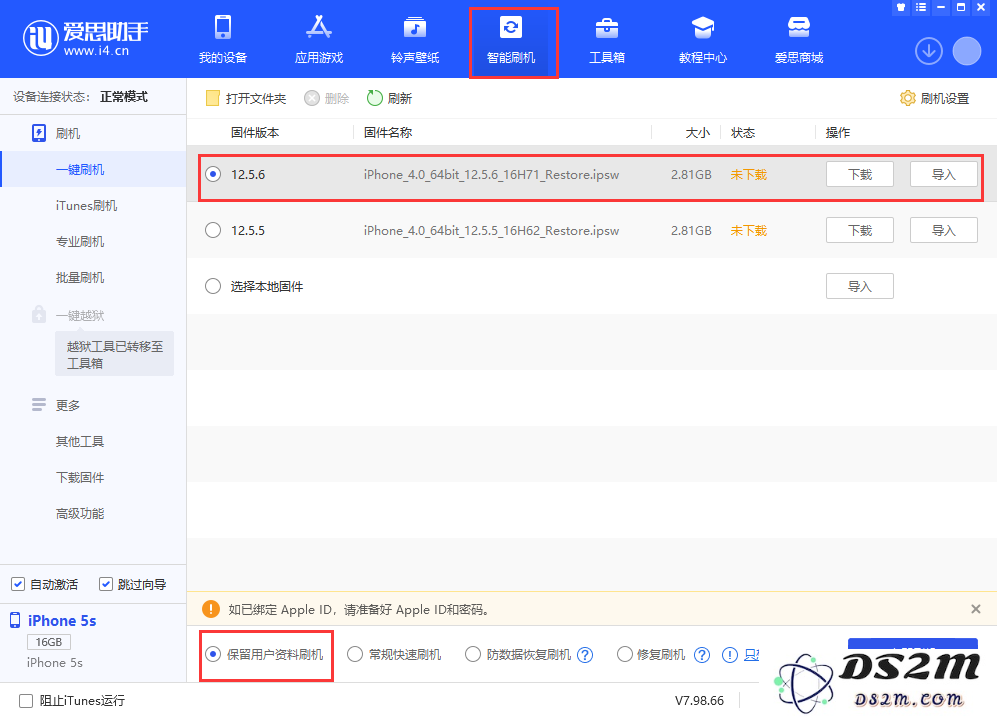Image resolution: width=997 pixels, height=717 pixels.
Task: Click 打开文件夹 folder icon
Action: click(212, 98)
